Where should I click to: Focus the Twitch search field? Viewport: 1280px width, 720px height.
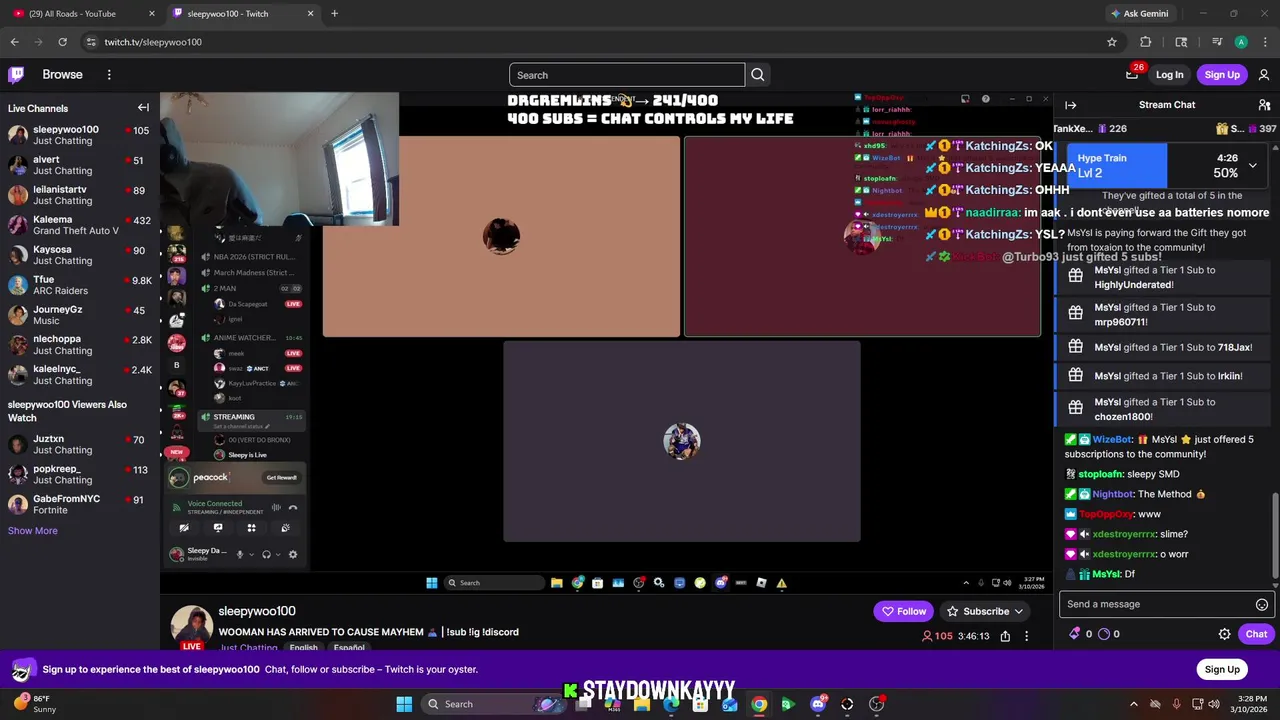[627, 75]
